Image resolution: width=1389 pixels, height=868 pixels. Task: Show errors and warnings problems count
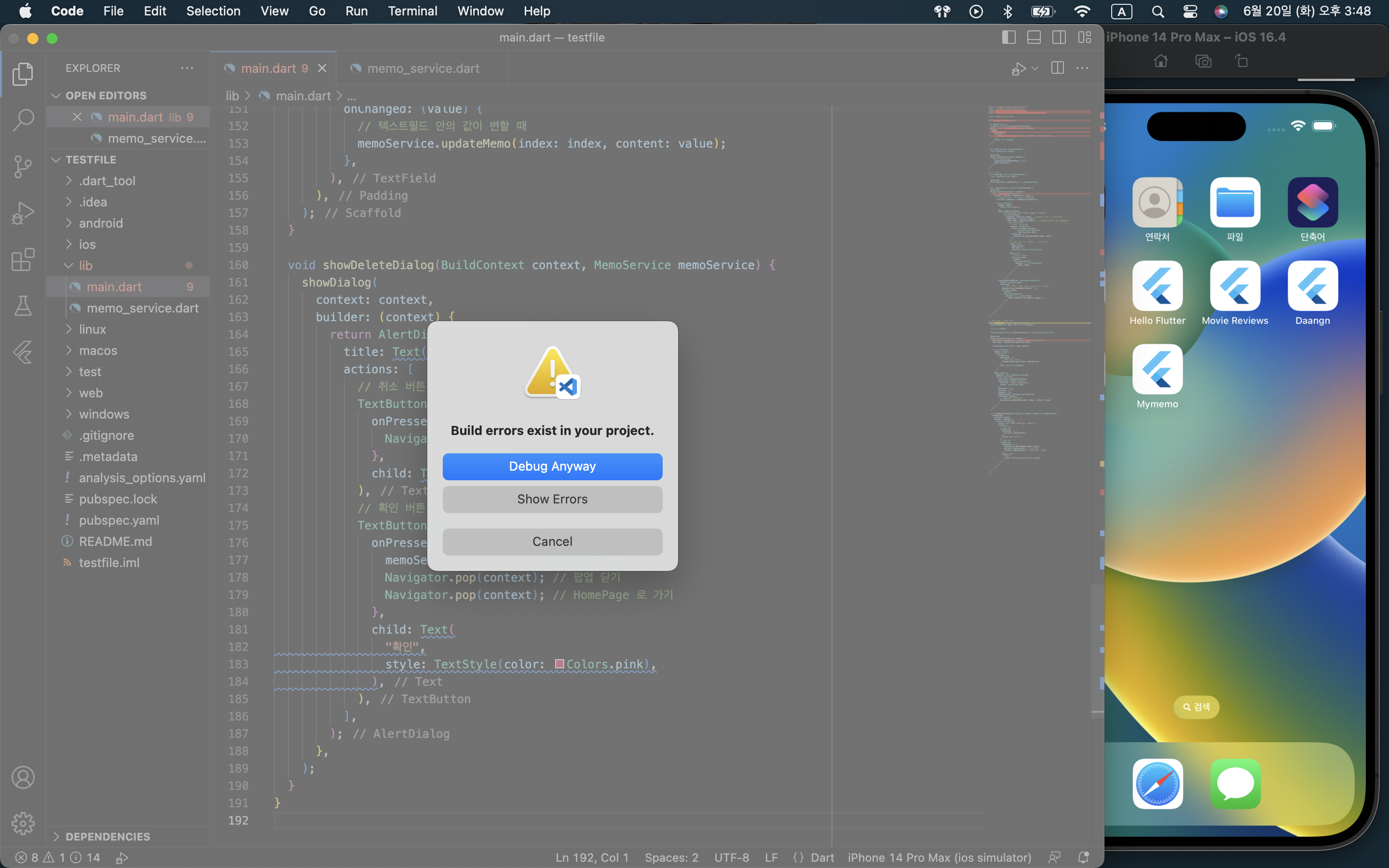tap(57, 858)
